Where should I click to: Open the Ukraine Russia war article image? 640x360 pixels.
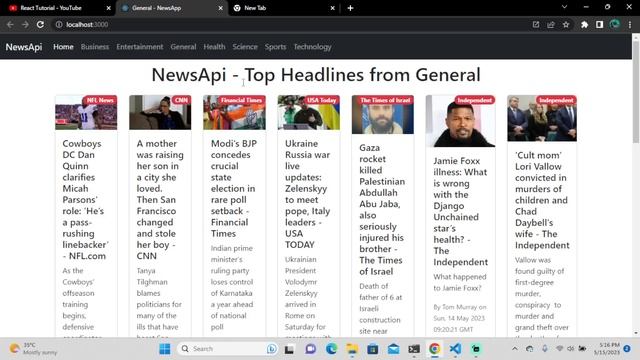click(x=309, y=113)
